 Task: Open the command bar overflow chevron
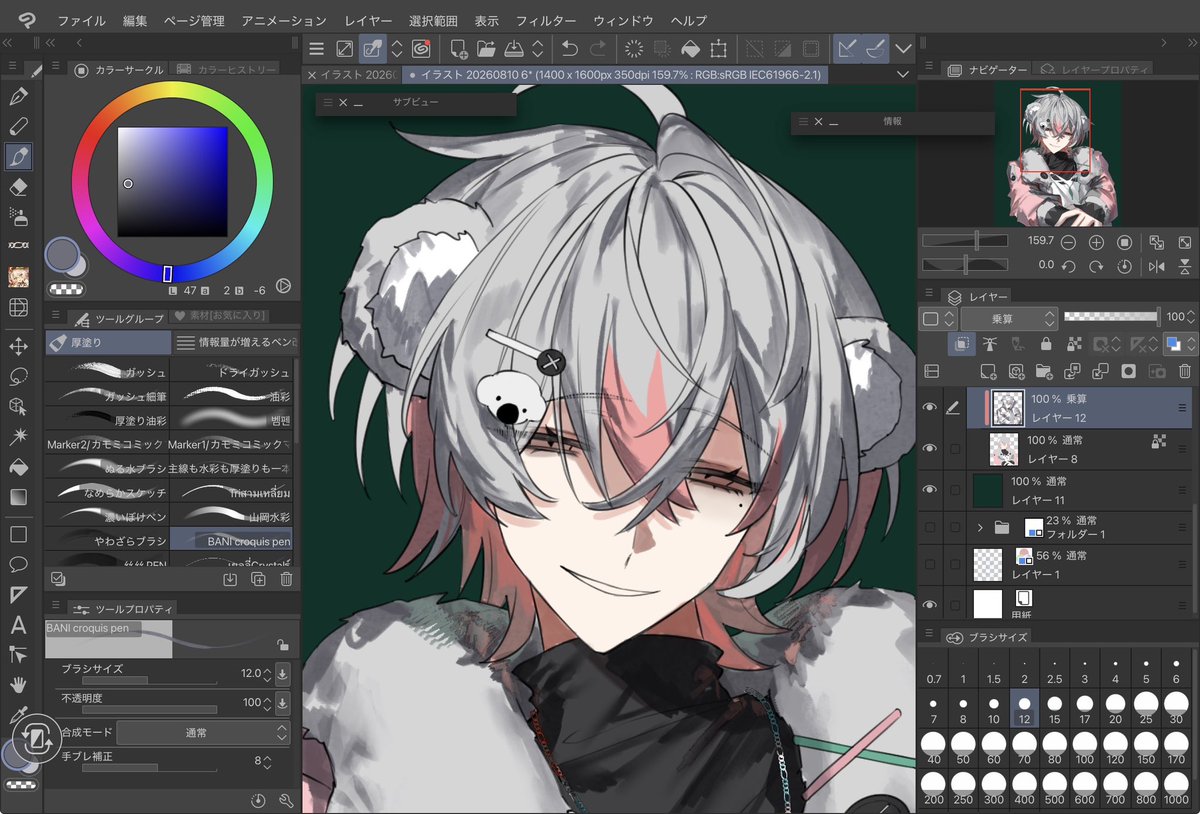(903, 48)
